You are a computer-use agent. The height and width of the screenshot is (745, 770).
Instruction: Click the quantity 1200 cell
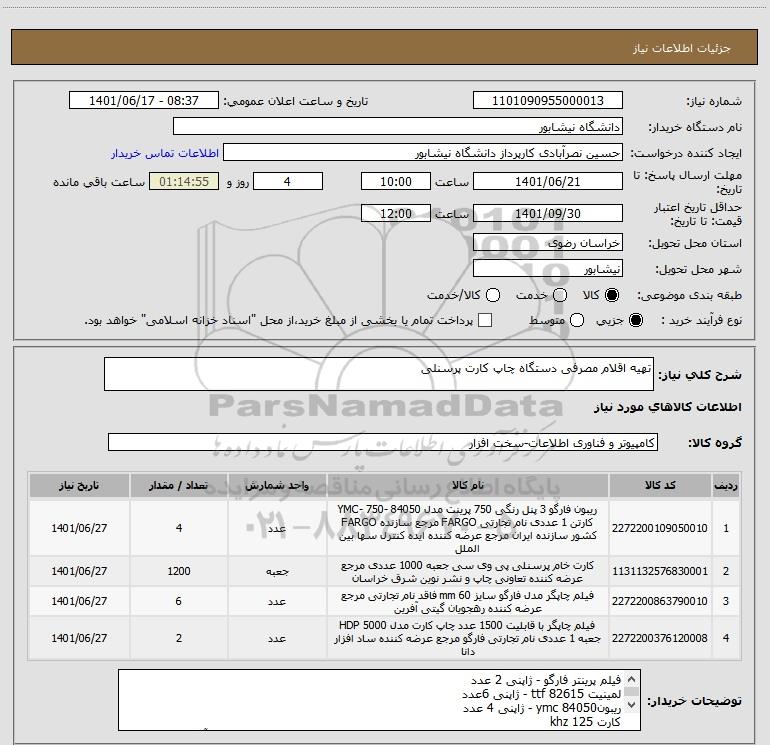tap(179, 571)
